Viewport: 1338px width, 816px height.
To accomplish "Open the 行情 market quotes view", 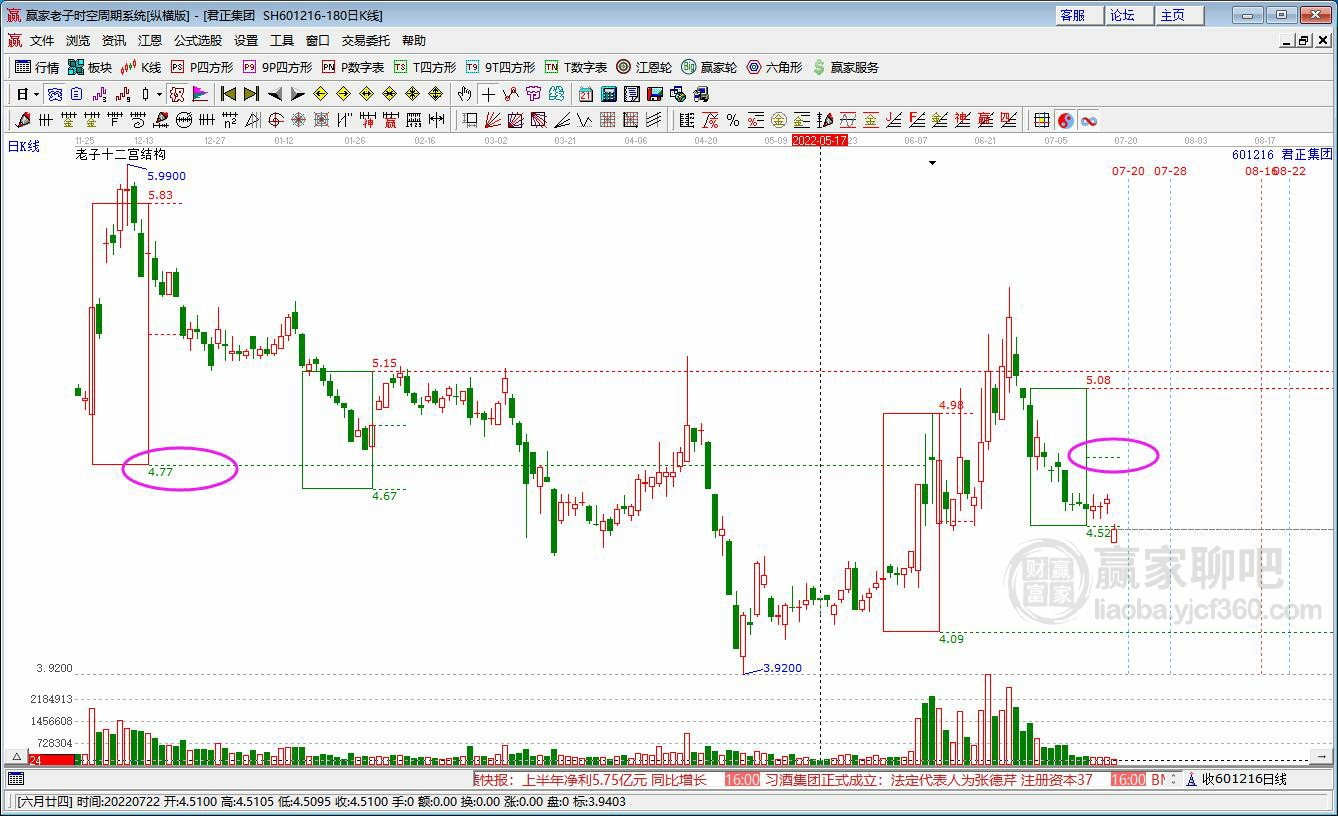I will [37, 67].
